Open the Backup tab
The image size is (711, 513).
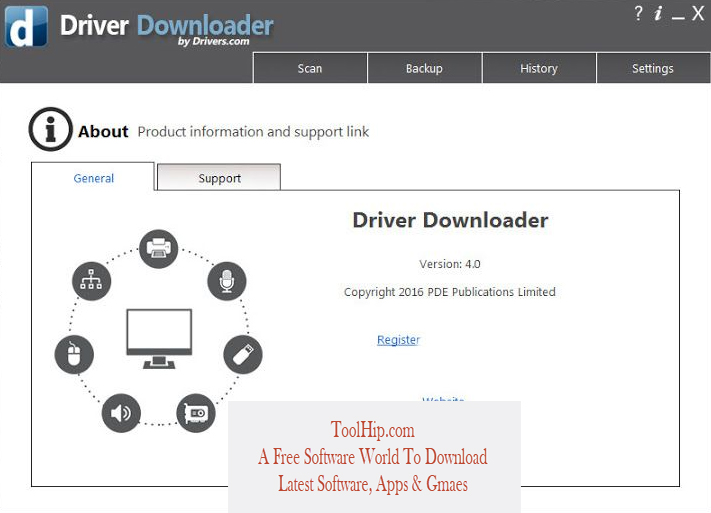coord(424,68)
